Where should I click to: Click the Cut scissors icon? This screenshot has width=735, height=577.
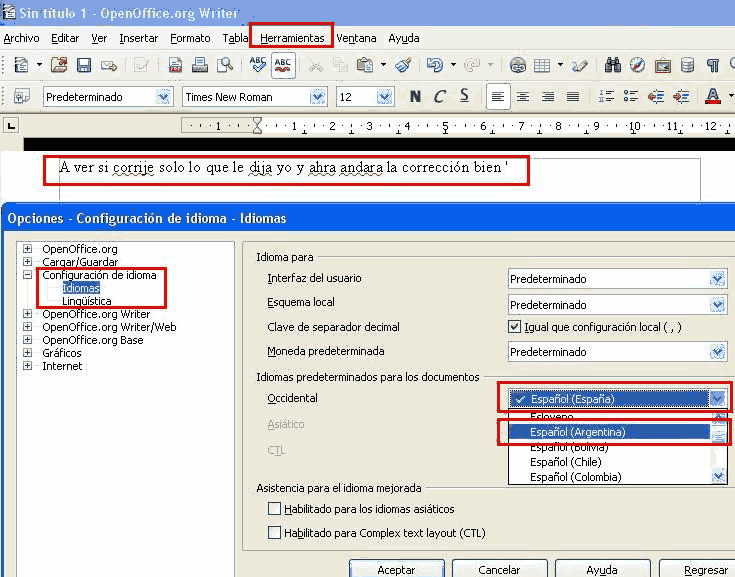(x=315, y=66)
